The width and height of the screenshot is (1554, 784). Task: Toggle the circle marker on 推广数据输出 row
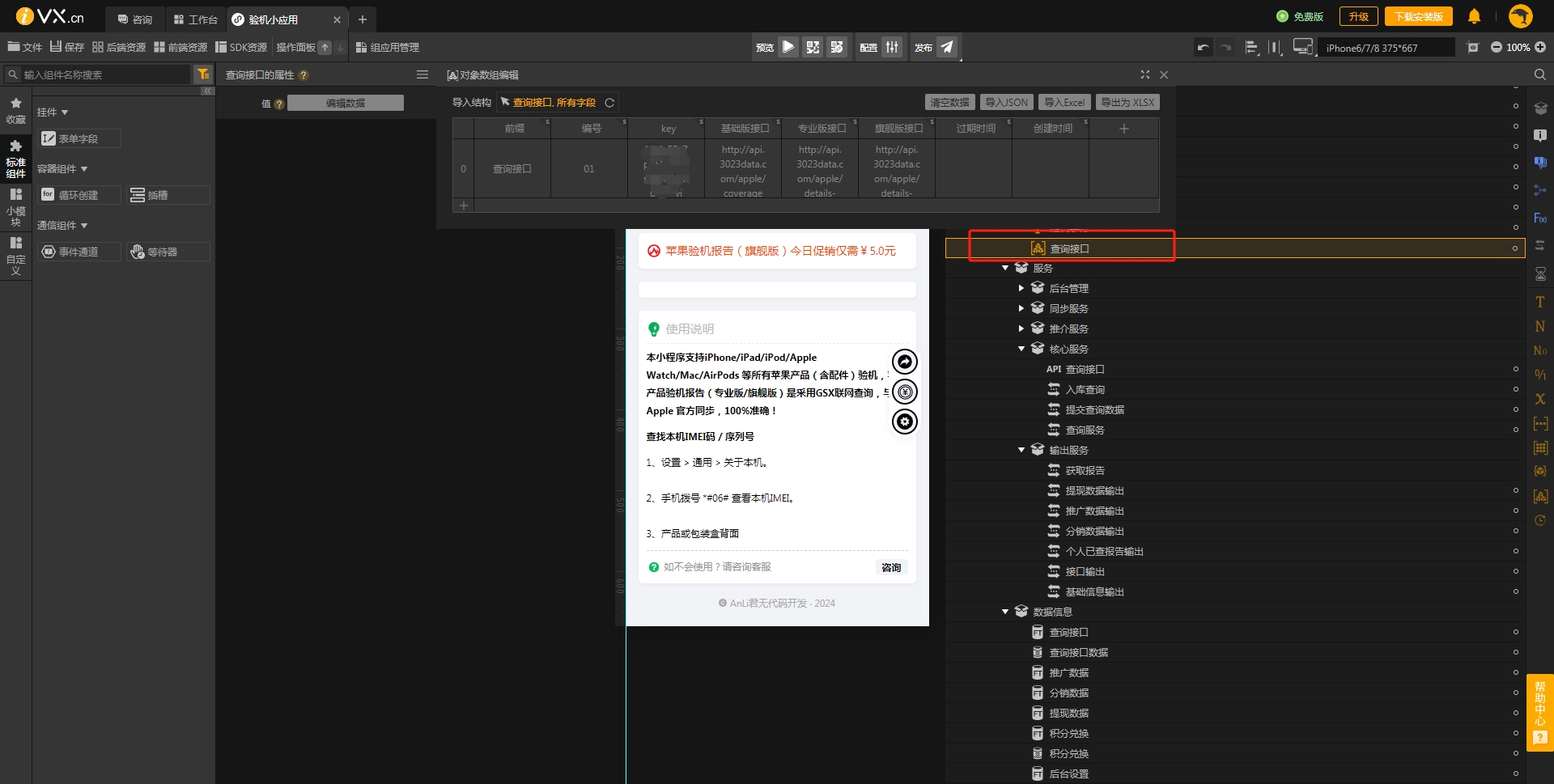[x=1515, y=511]
